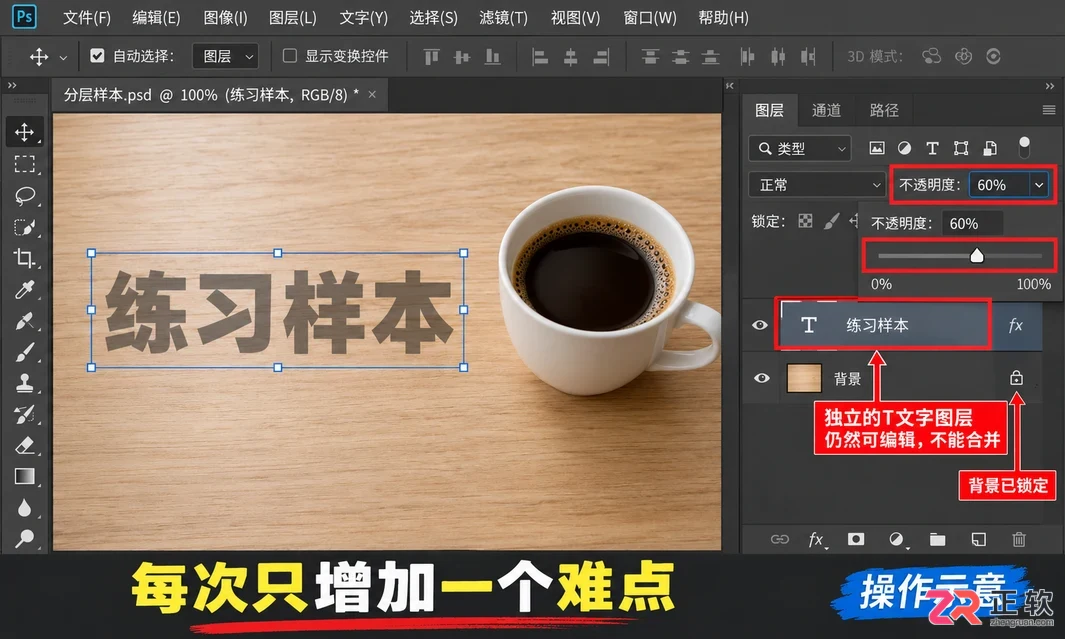Filter layers by shape type
Image resolution: width=1065 pixels, height=639 pixels.
point(960,148)
